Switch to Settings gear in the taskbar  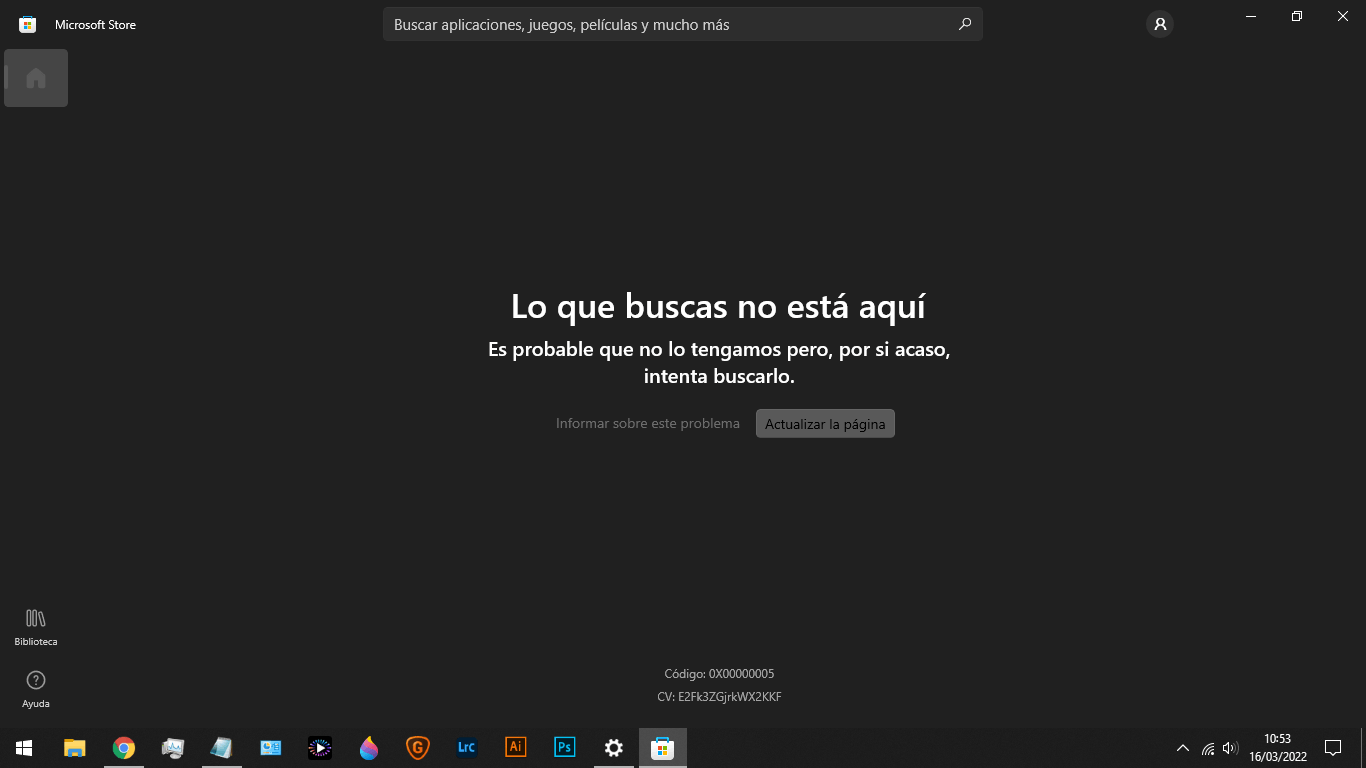pyautogui.click(x=614, y=748)
